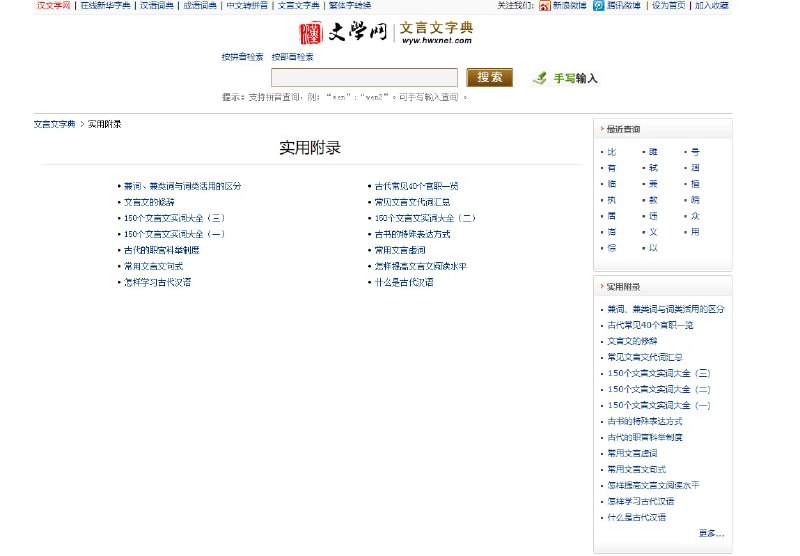The height and width of the screenshot is (556, 800).
Task: Click the Sina Weibo icon
Action: [545, 6]
